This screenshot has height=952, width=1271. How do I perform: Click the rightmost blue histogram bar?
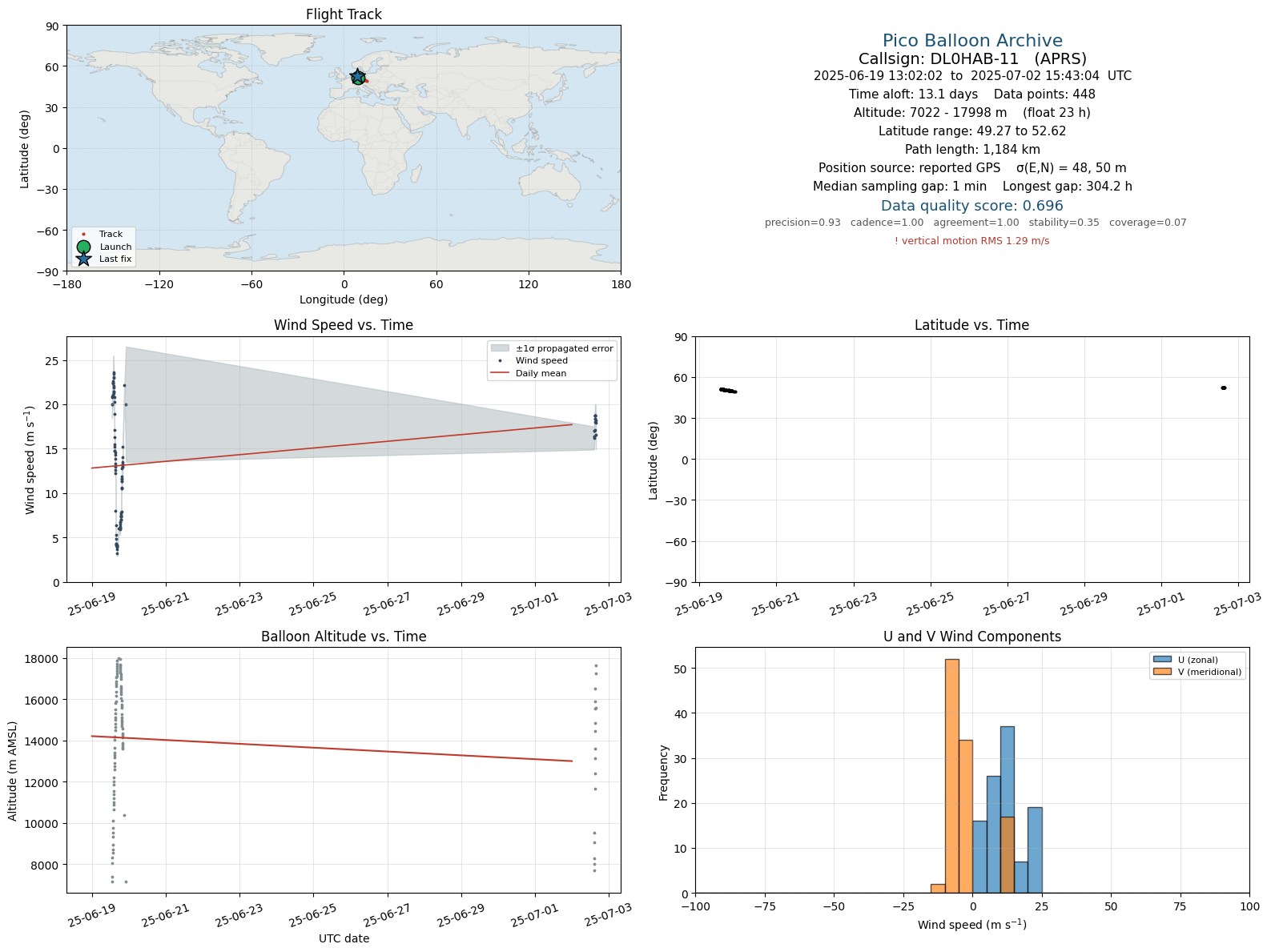(1035, 850)
